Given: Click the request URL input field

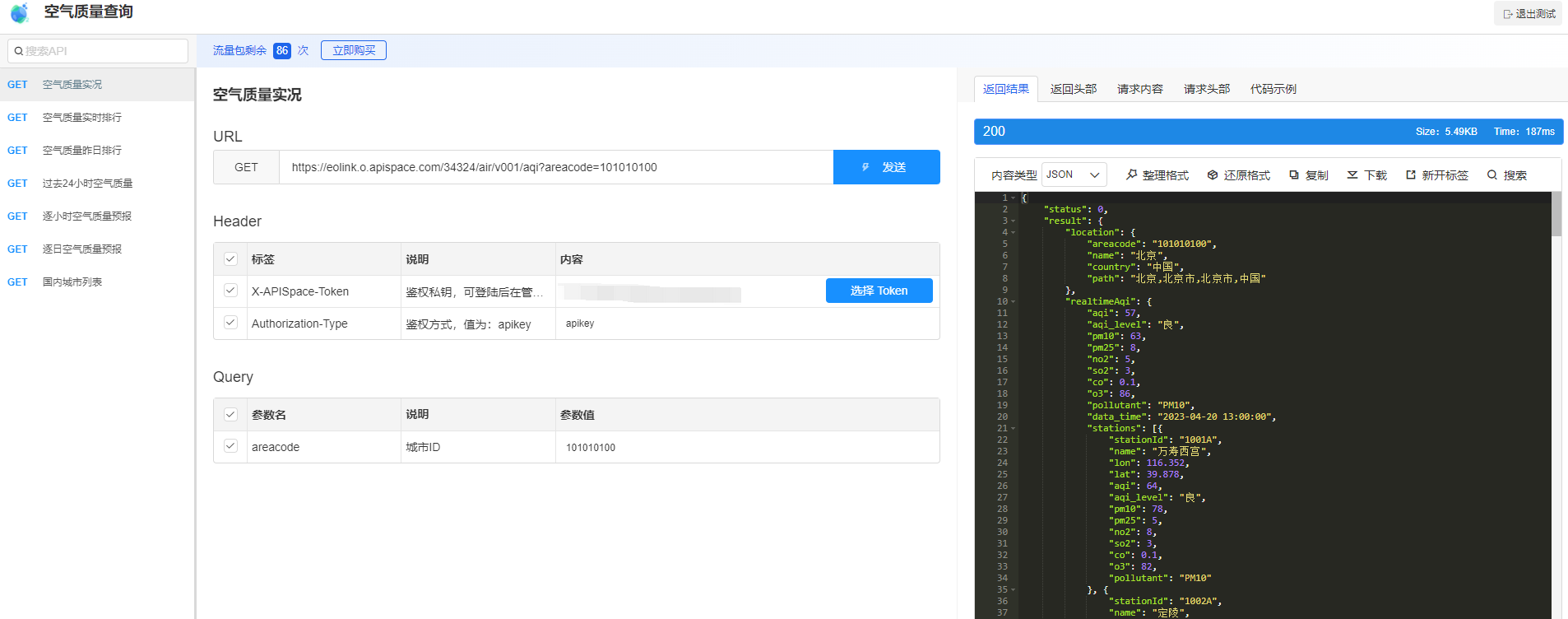Looking at the screenshot, I should pos(556,167).
